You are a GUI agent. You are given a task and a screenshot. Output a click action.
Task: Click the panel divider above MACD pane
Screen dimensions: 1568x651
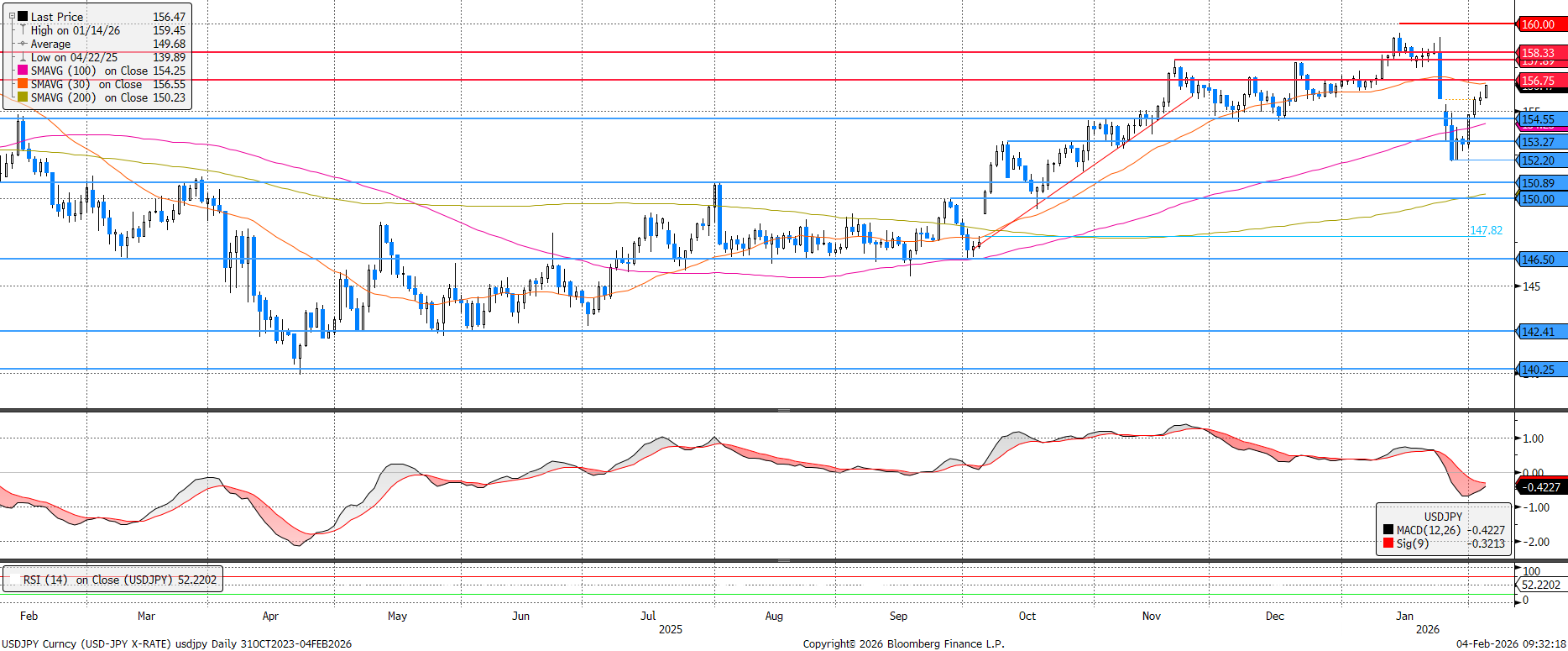point(783,410)
